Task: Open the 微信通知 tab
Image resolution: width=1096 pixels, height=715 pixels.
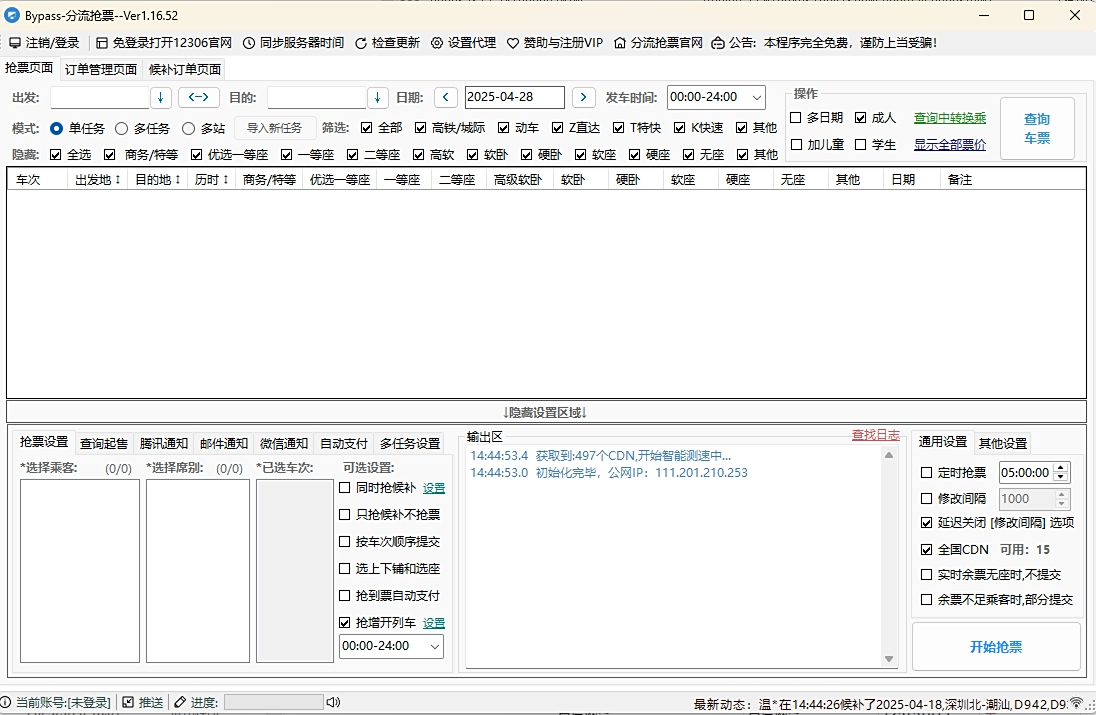Action: point(284,443)
